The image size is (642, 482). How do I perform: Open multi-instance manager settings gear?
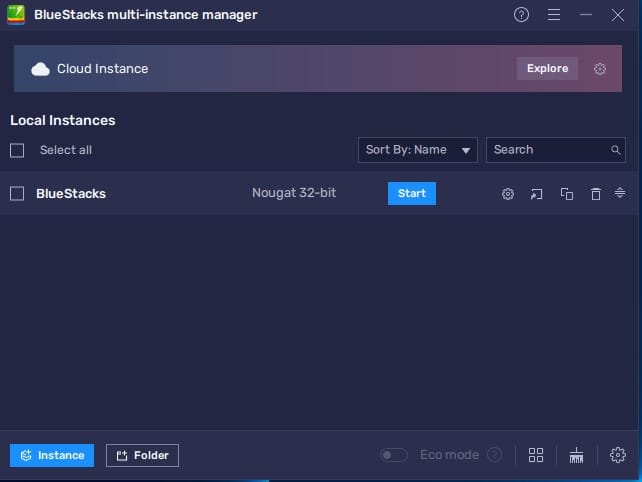pos(617,455)
